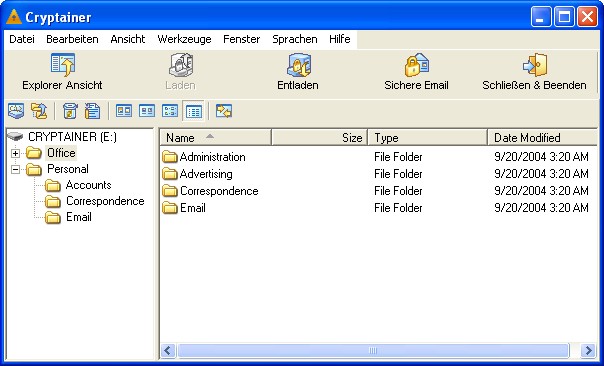Open the Fenster menu

click(x=242, y=39)
